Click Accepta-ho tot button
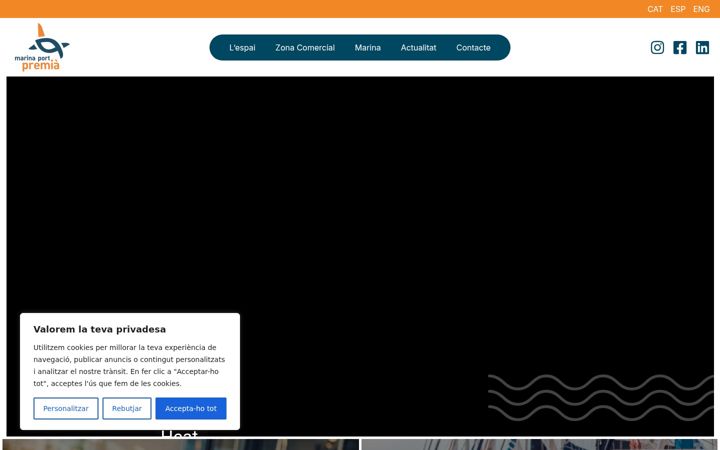720x450 pixels. click(191, 408)
